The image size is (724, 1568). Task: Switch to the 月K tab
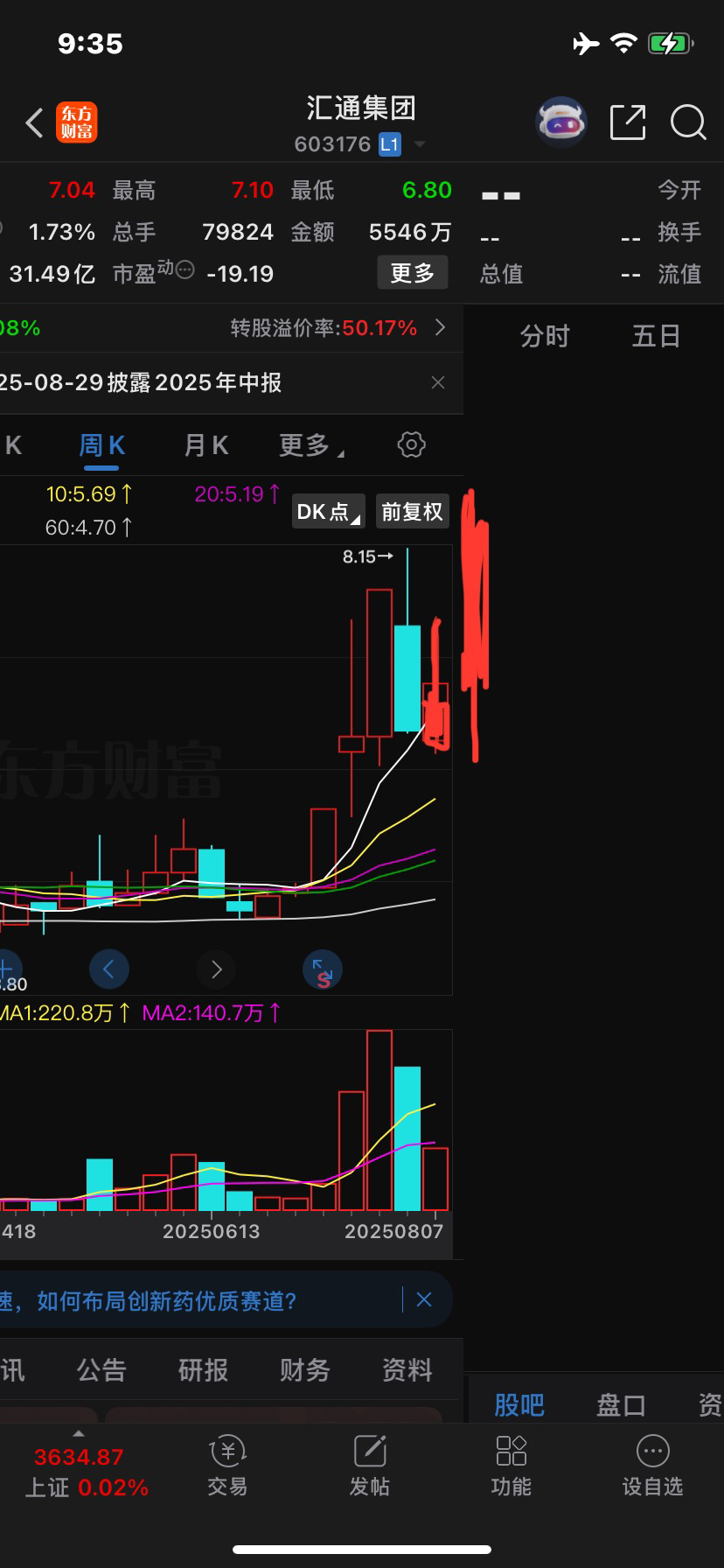point(206,445)
